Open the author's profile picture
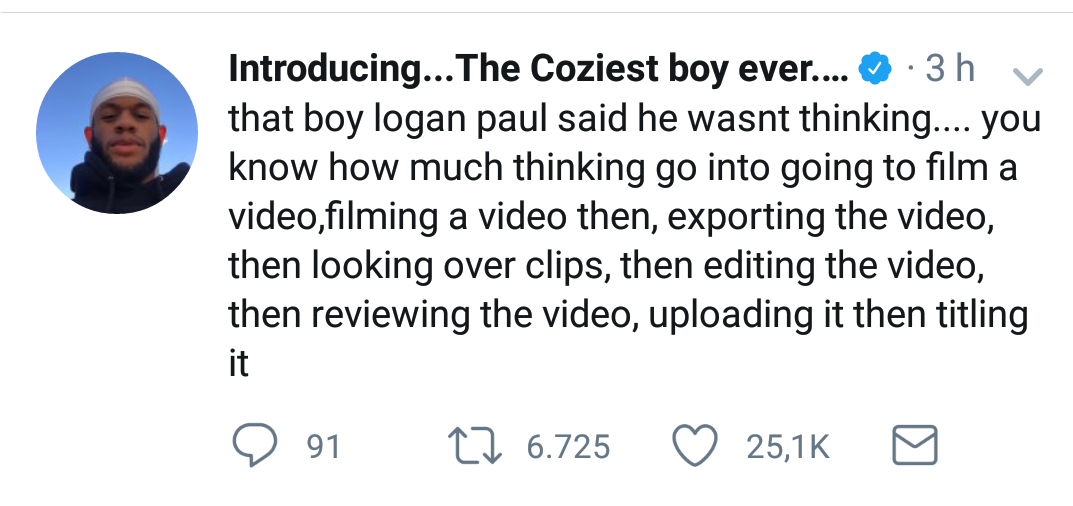 (117, 133)
